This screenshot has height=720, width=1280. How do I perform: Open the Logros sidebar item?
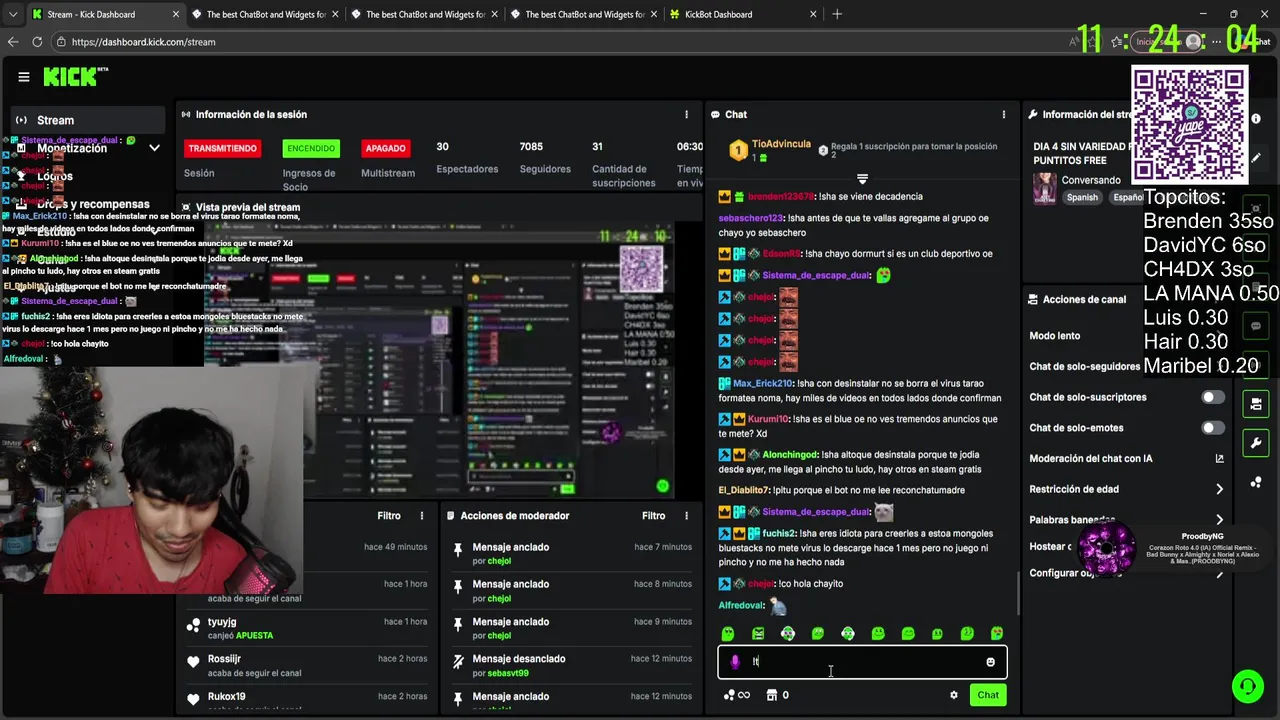pos(55,176)
